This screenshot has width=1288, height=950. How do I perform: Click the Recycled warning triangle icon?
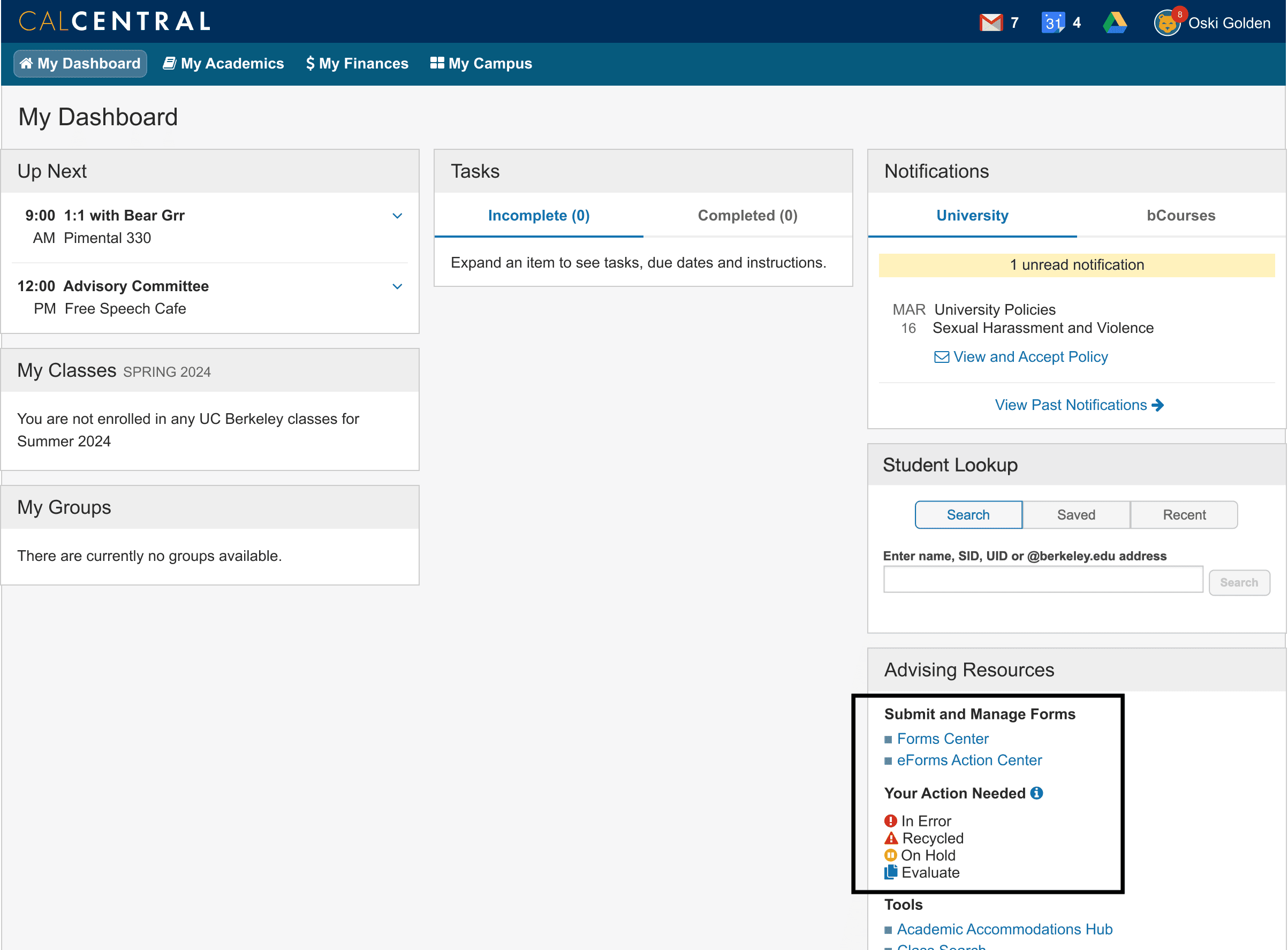[x=890, y=838]
